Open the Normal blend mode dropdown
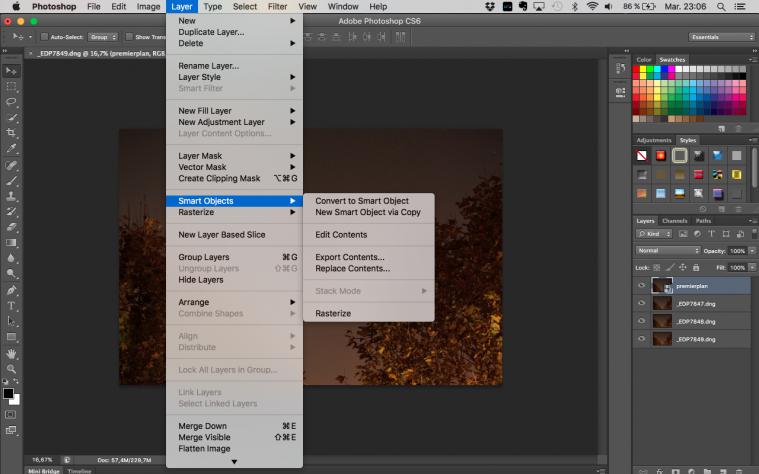The image size is (759, 474). click(668, 251)
